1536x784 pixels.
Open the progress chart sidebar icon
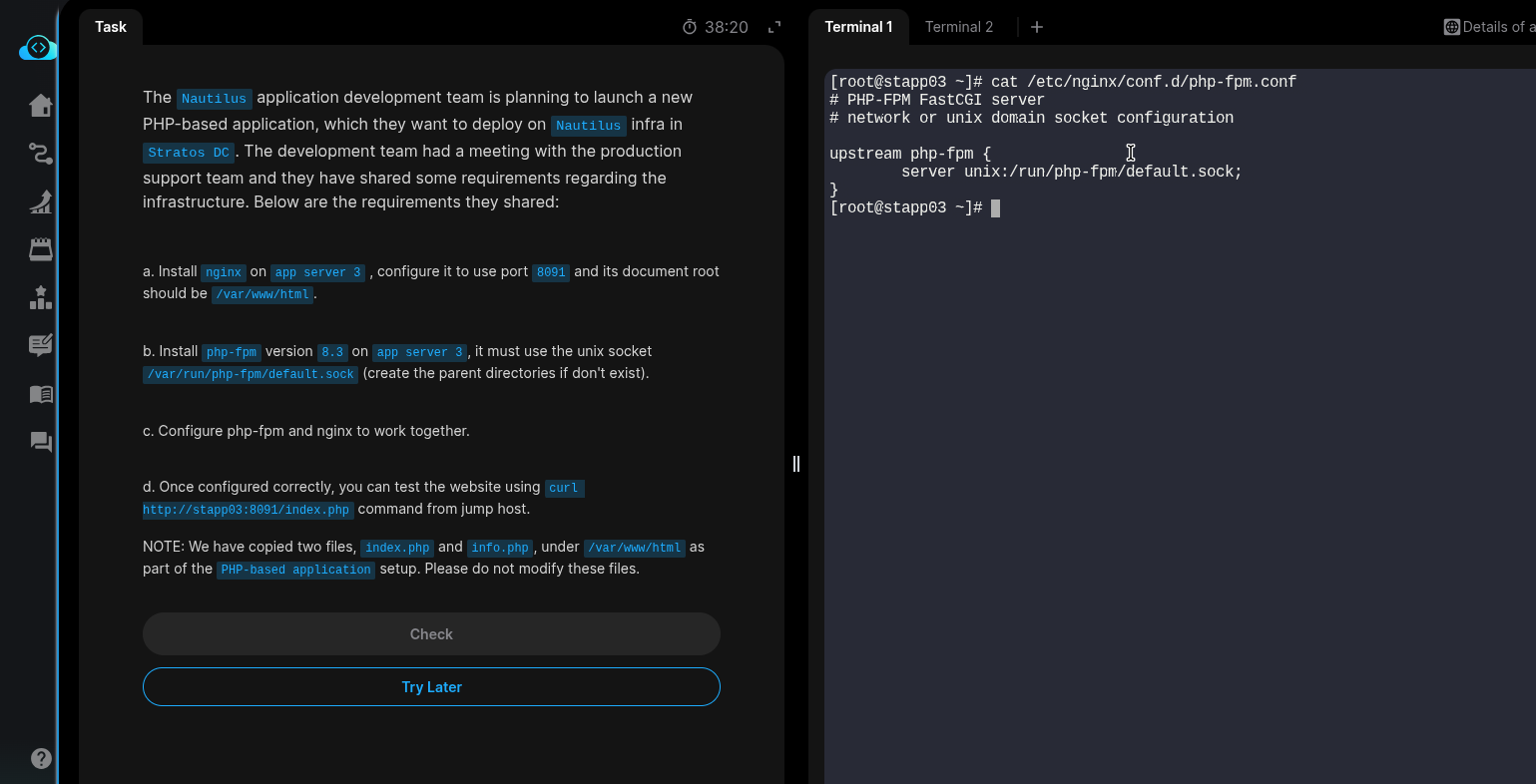pos(41,201)
